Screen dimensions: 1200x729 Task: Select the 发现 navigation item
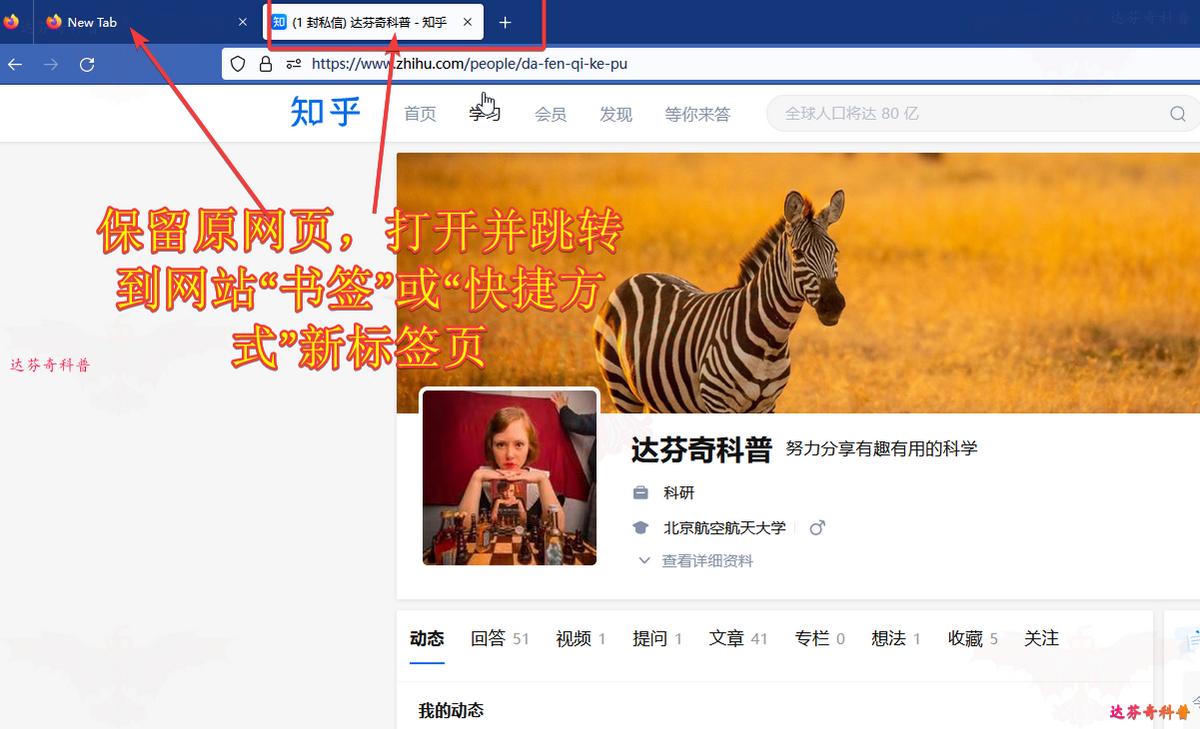coord(616,113)
